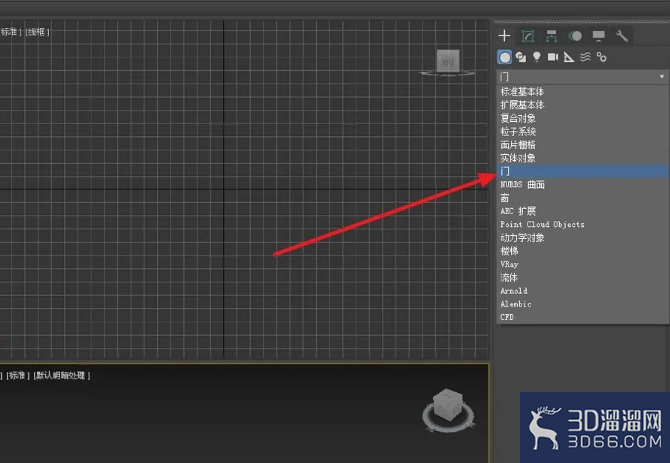Click the lower viewport 标准 label
The image size is (670, 463).
click(x=18, y=375)
